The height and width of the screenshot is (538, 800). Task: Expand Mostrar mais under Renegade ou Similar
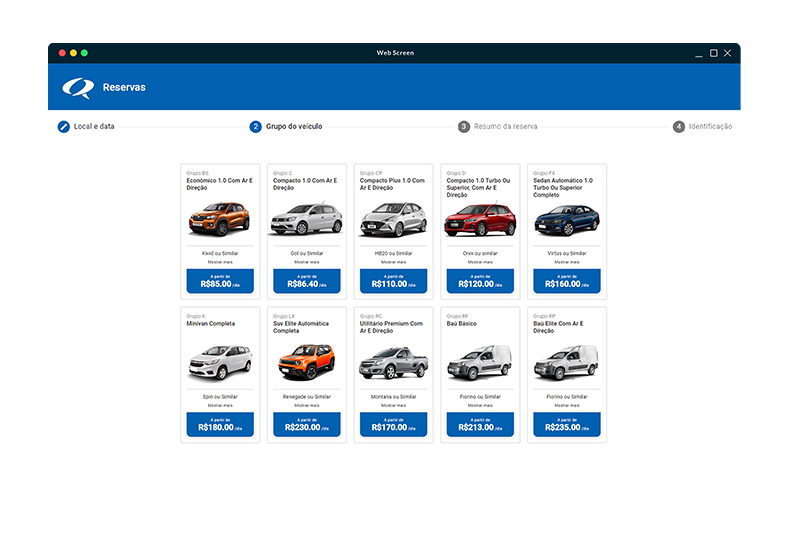(307, 406)
